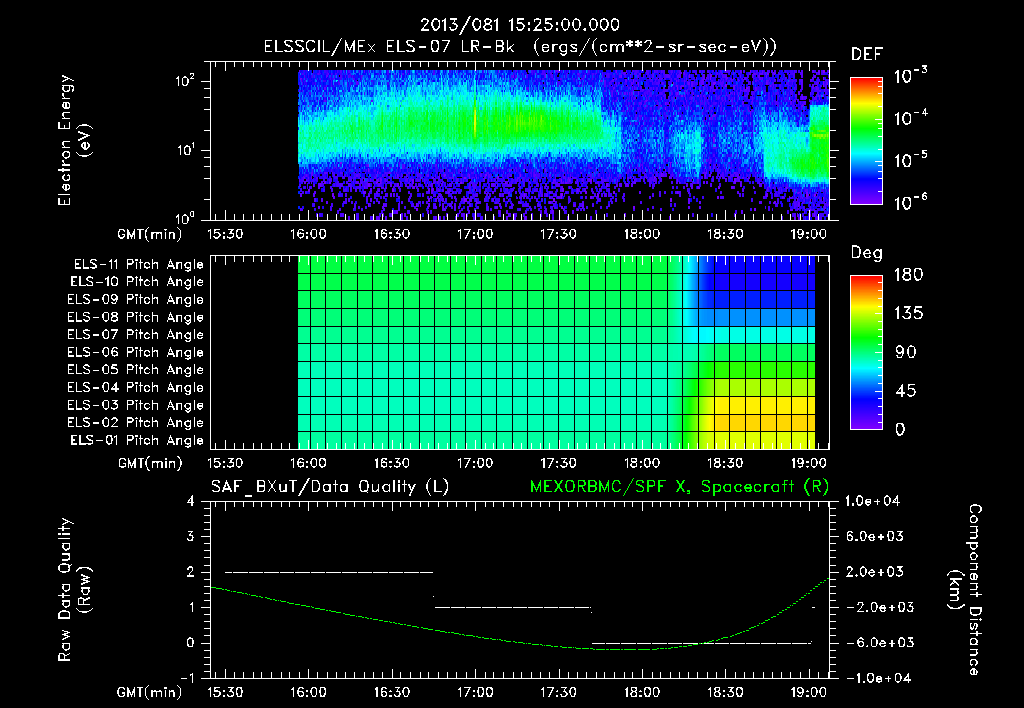Click the 6.0e+03 right-axis value
This screenshot has width=1024, height=708.
[x=875, y=537]
